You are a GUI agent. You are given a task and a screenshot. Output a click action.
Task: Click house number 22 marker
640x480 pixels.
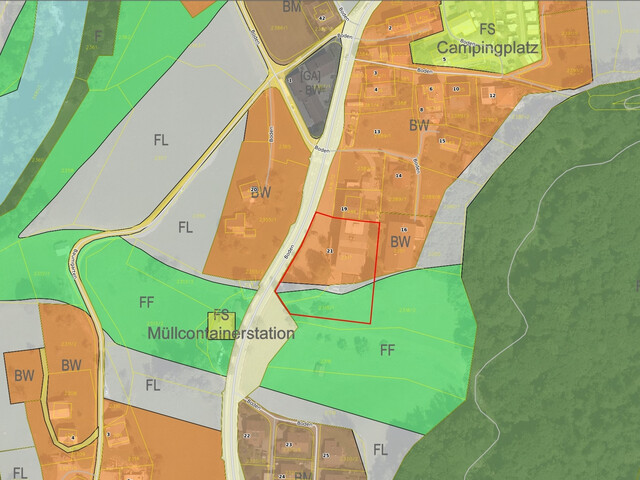245,436
